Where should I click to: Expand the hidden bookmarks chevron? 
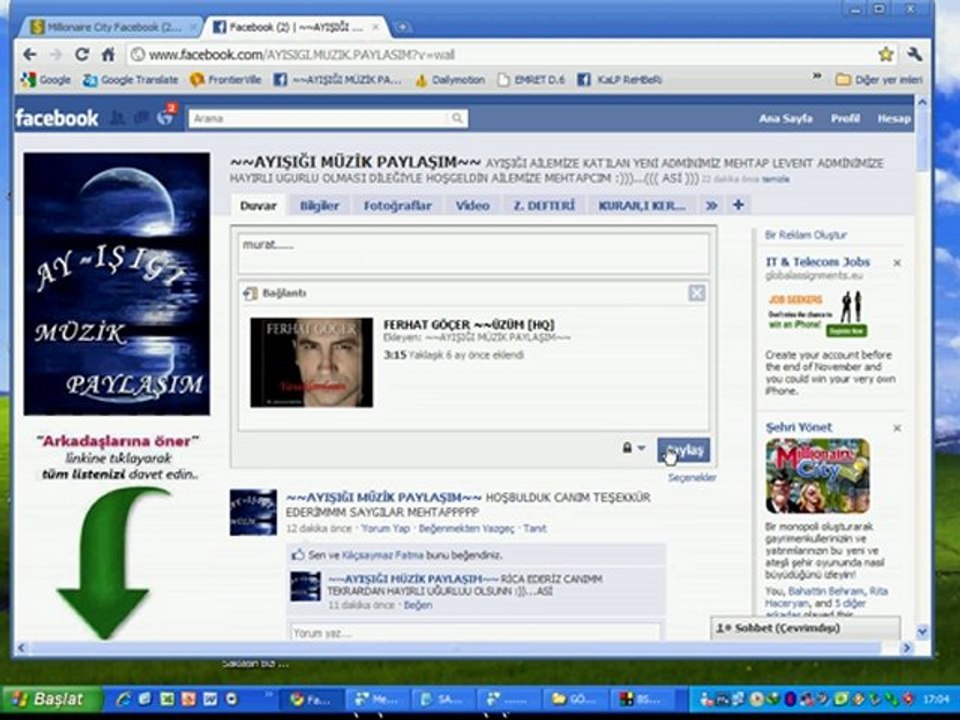coord(817,77)
